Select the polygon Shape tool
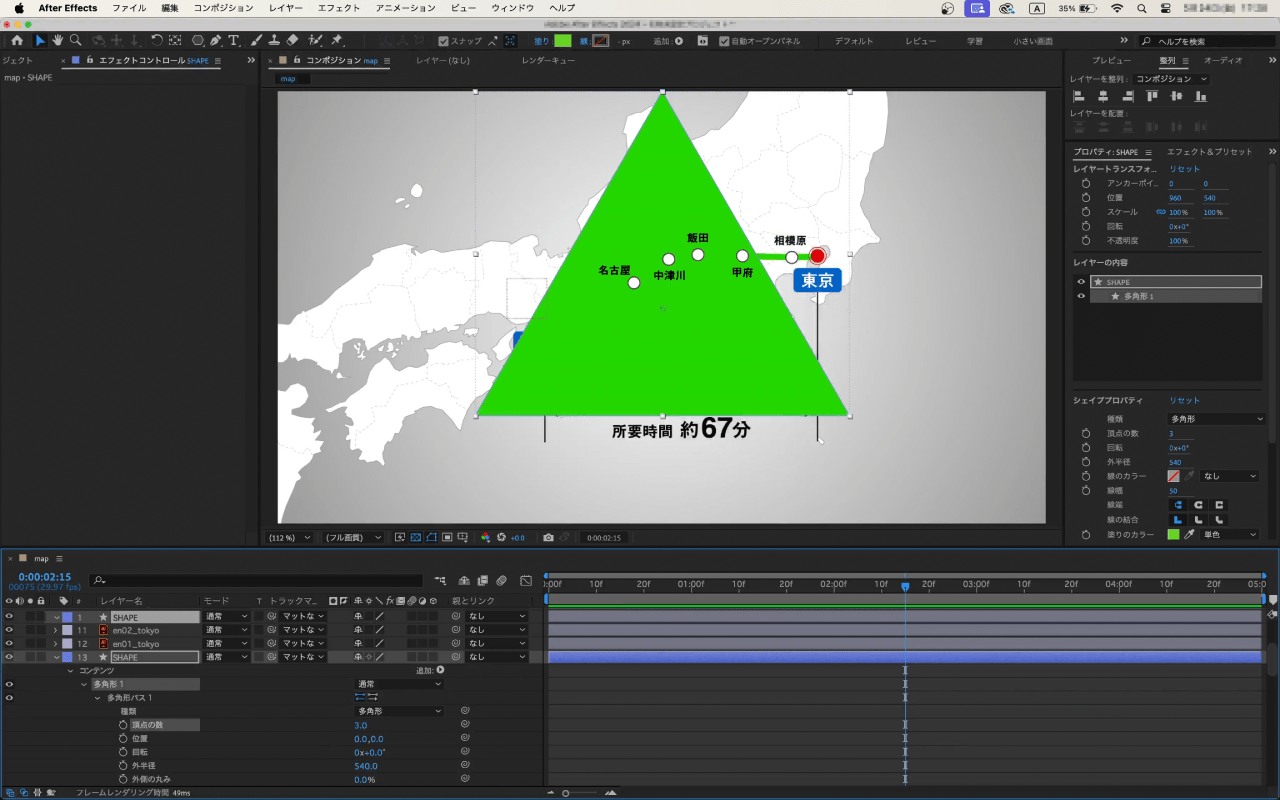The height and width of the screenshot is (800, 1280). pyautogui.click(x=198, y=40)
